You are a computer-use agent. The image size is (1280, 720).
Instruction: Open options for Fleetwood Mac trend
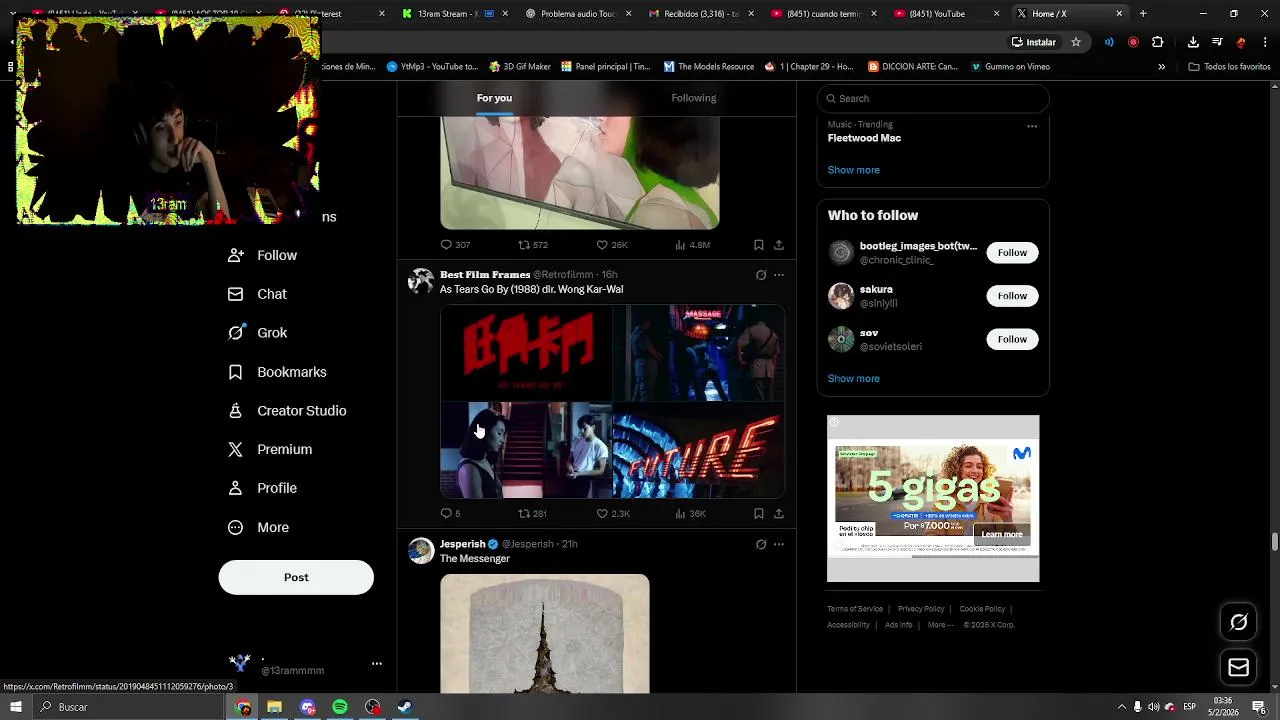click(x=1032, y=126)
